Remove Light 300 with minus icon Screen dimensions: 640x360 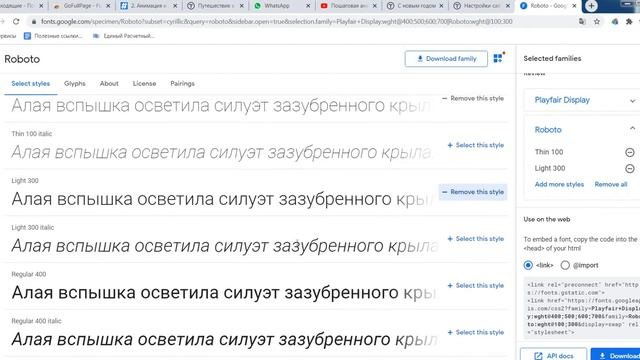point(630,169)
